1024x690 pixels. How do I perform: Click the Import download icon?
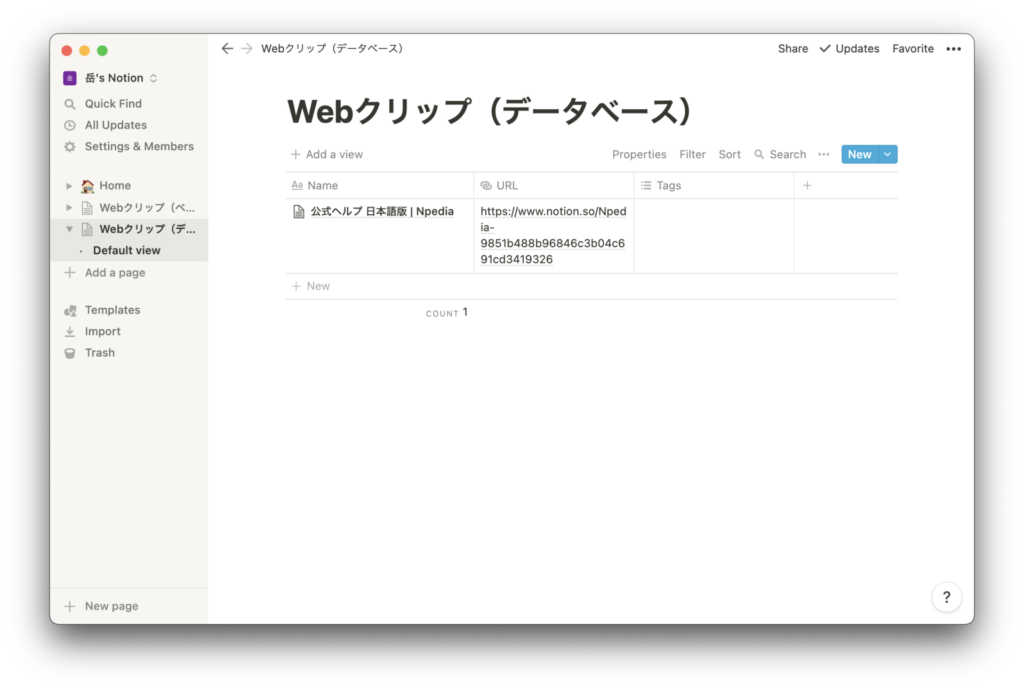[x=70, y=332]
